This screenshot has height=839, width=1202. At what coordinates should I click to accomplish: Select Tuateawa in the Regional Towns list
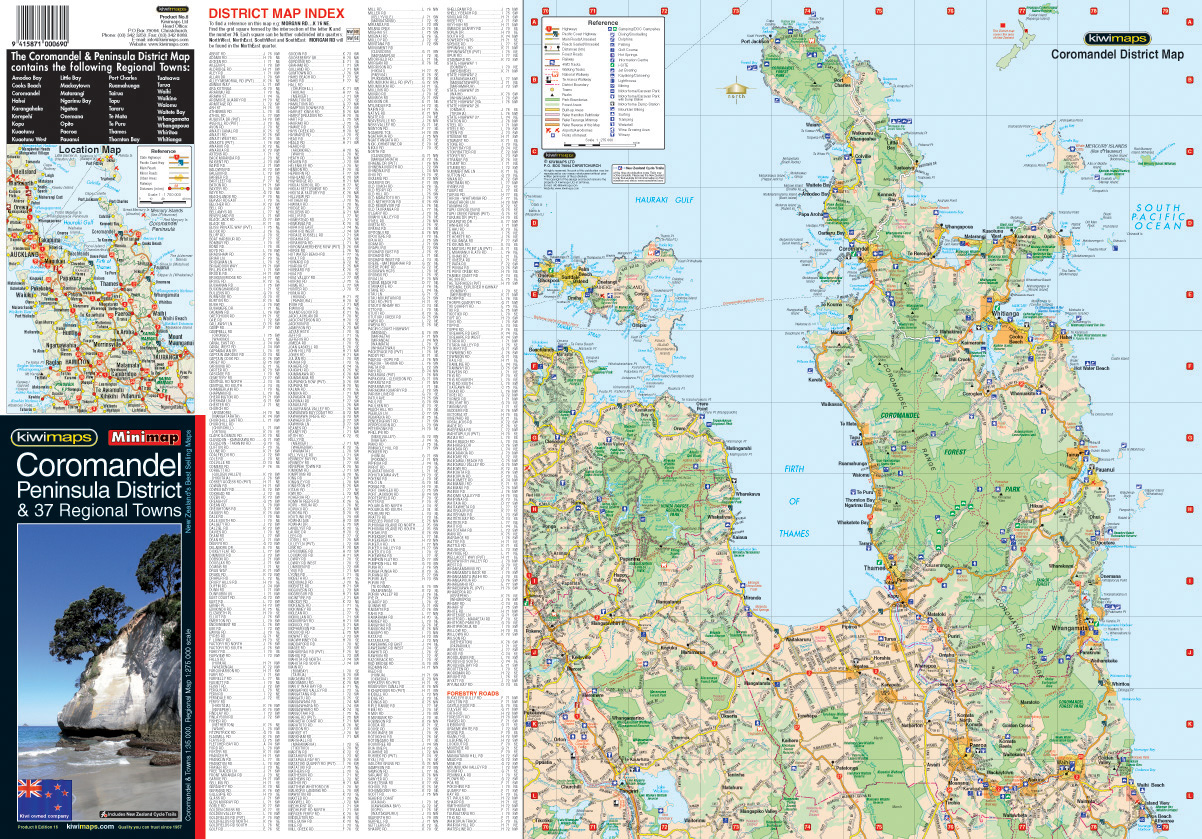pos(169,77)
